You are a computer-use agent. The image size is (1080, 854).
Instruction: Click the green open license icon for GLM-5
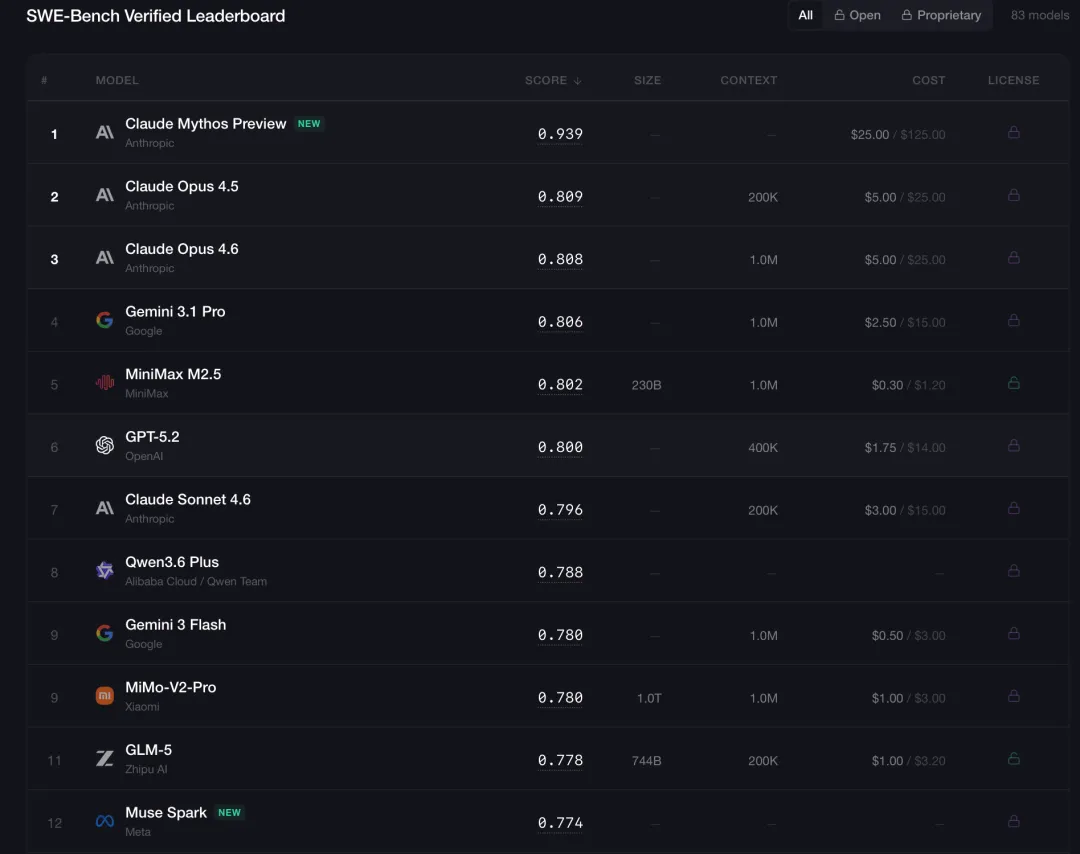[x=1013, y=759]
